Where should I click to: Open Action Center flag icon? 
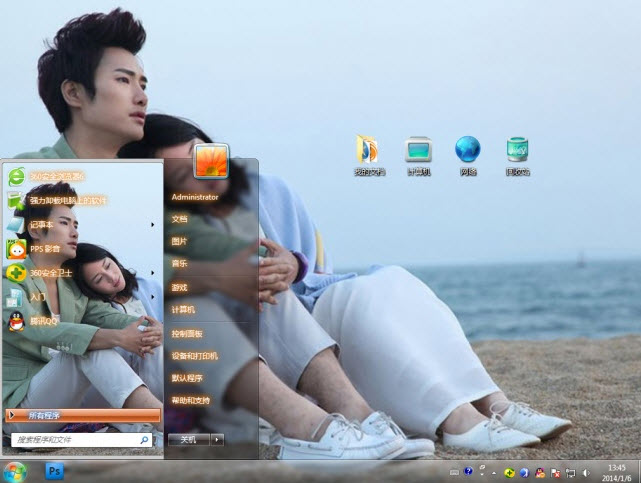coord(555,473)
